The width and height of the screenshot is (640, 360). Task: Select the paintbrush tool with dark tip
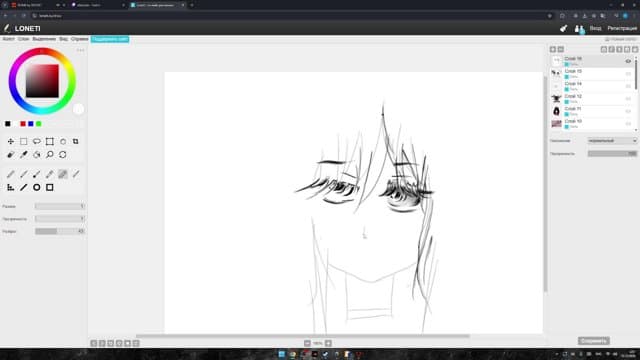[x=37, y=174]
